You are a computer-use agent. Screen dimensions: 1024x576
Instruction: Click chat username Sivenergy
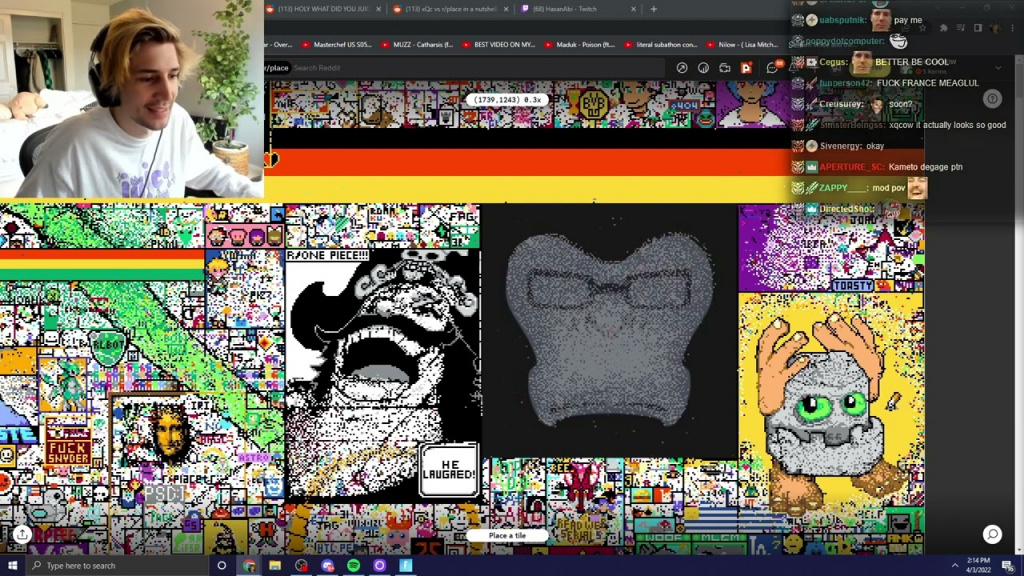tap(841, 146)
